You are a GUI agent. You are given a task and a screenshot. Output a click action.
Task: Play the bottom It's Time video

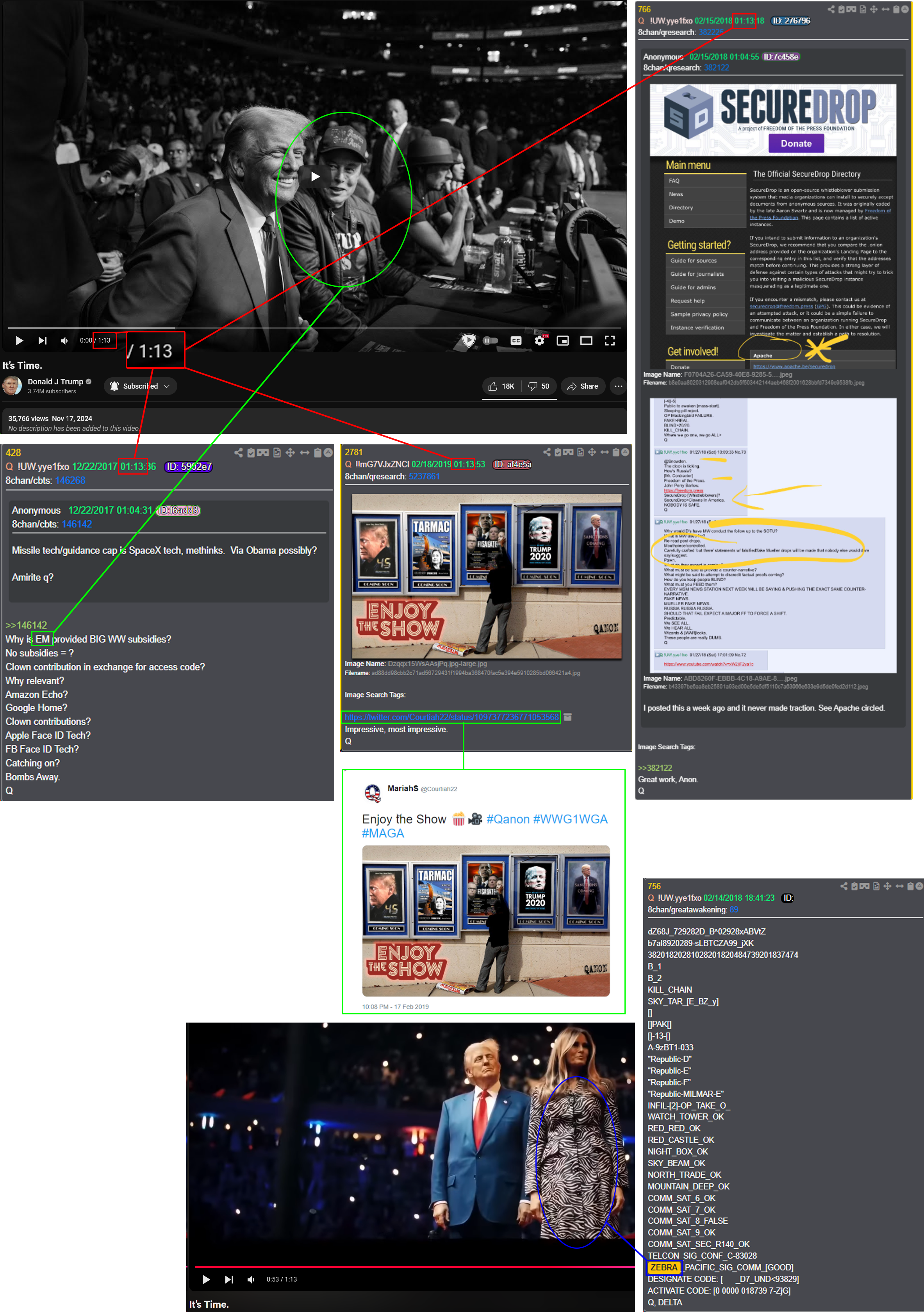206,1280
